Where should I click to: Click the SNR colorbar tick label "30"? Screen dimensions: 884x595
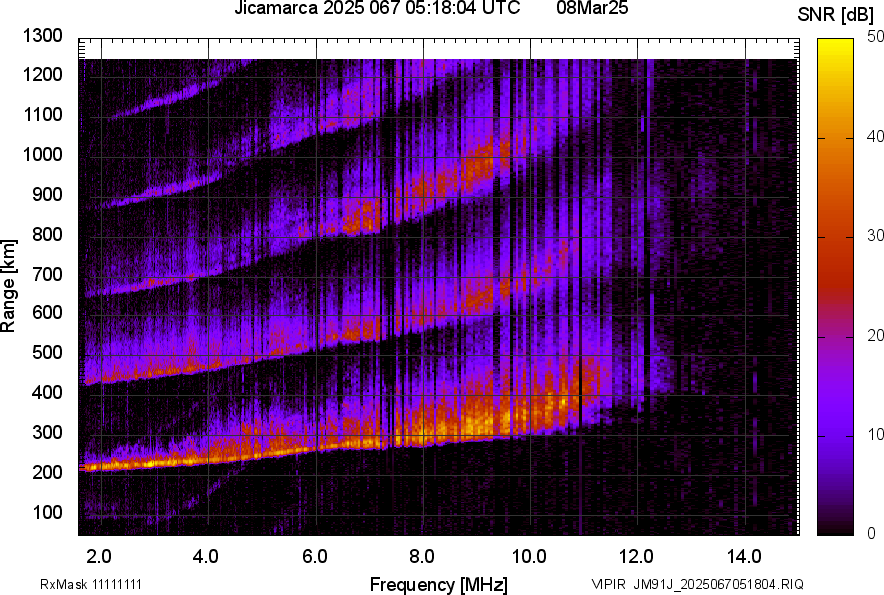click(x=875, y=236)
